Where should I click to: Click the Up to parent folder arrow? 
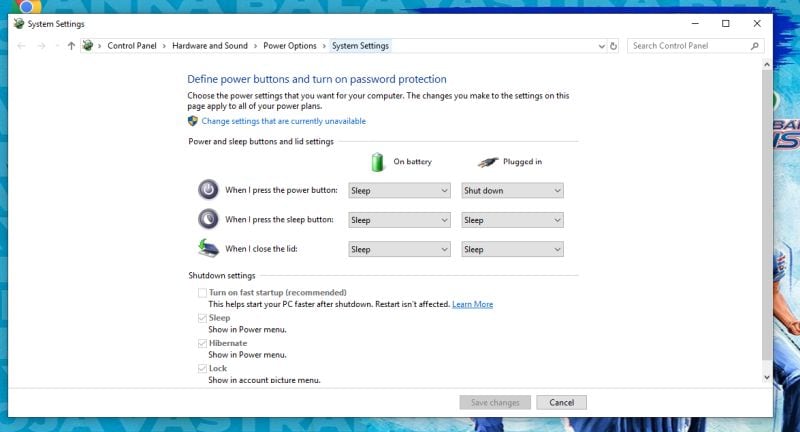pos(71,46)
